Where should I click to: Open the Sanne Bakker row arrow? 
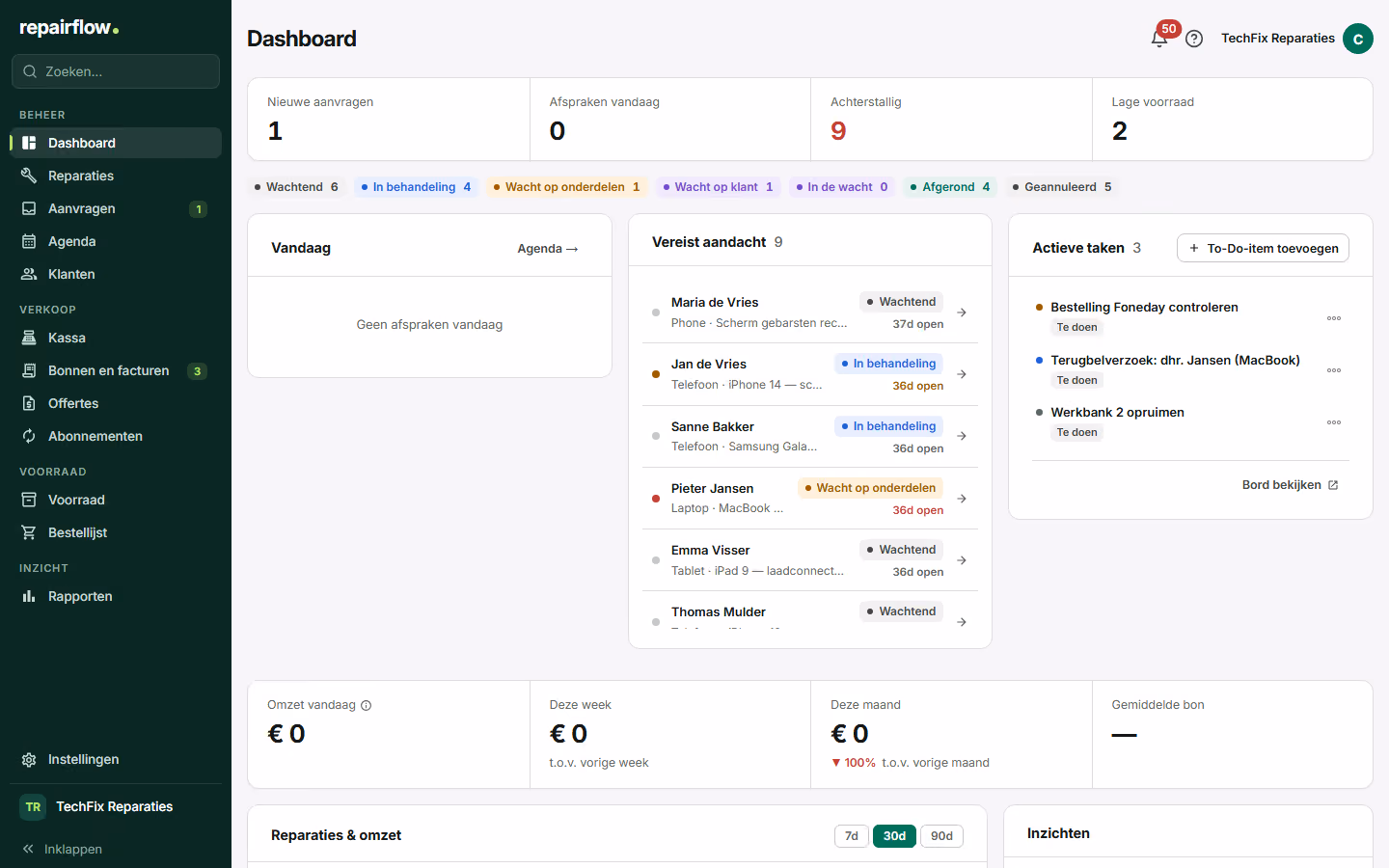(962, 436)
